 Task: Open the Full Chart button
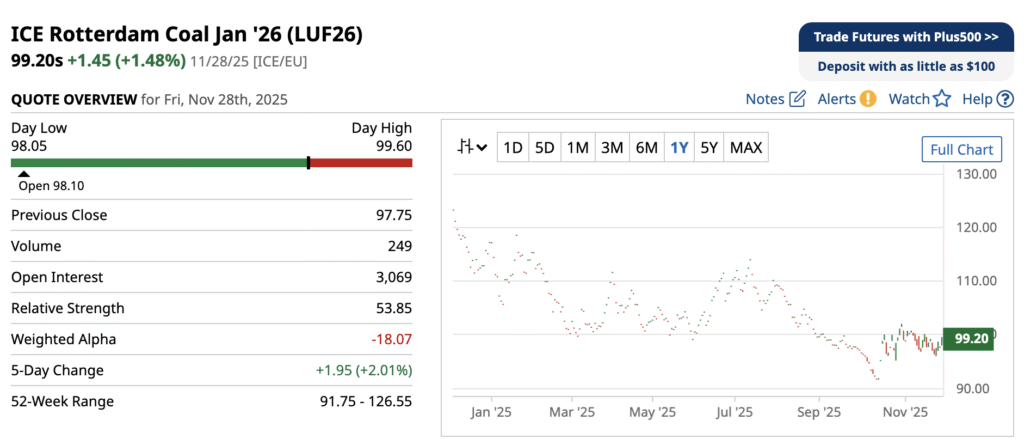[961, 149]
